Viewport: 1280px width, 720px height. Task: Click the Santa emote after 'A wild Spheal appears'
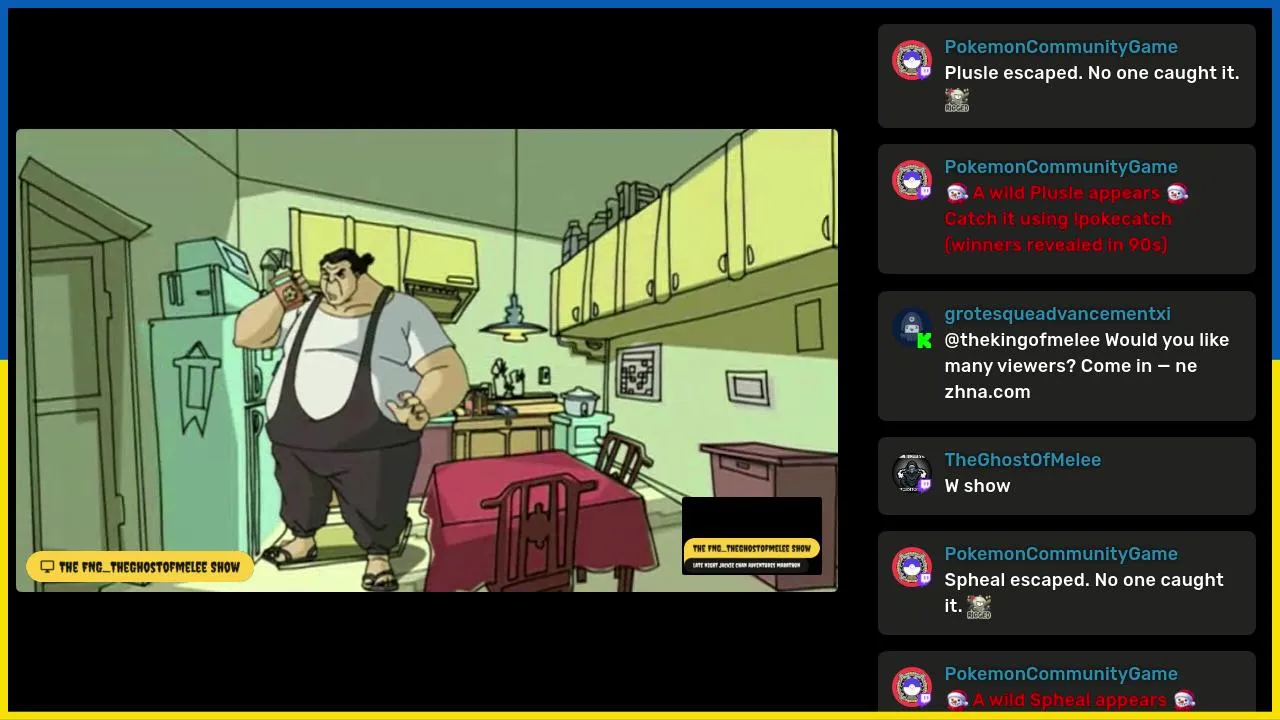1184,700
